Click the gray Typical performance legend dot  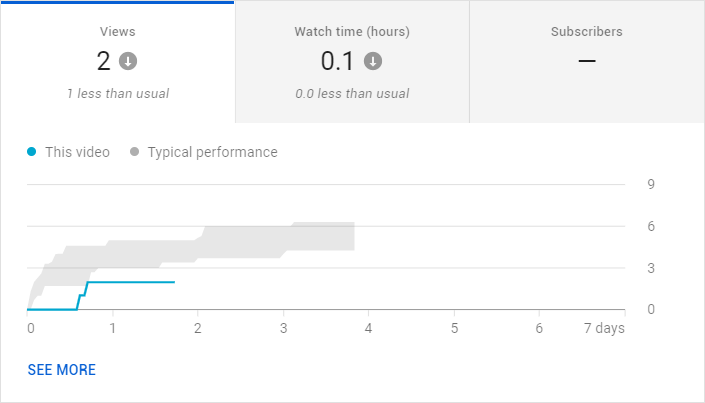pos(134,152)
